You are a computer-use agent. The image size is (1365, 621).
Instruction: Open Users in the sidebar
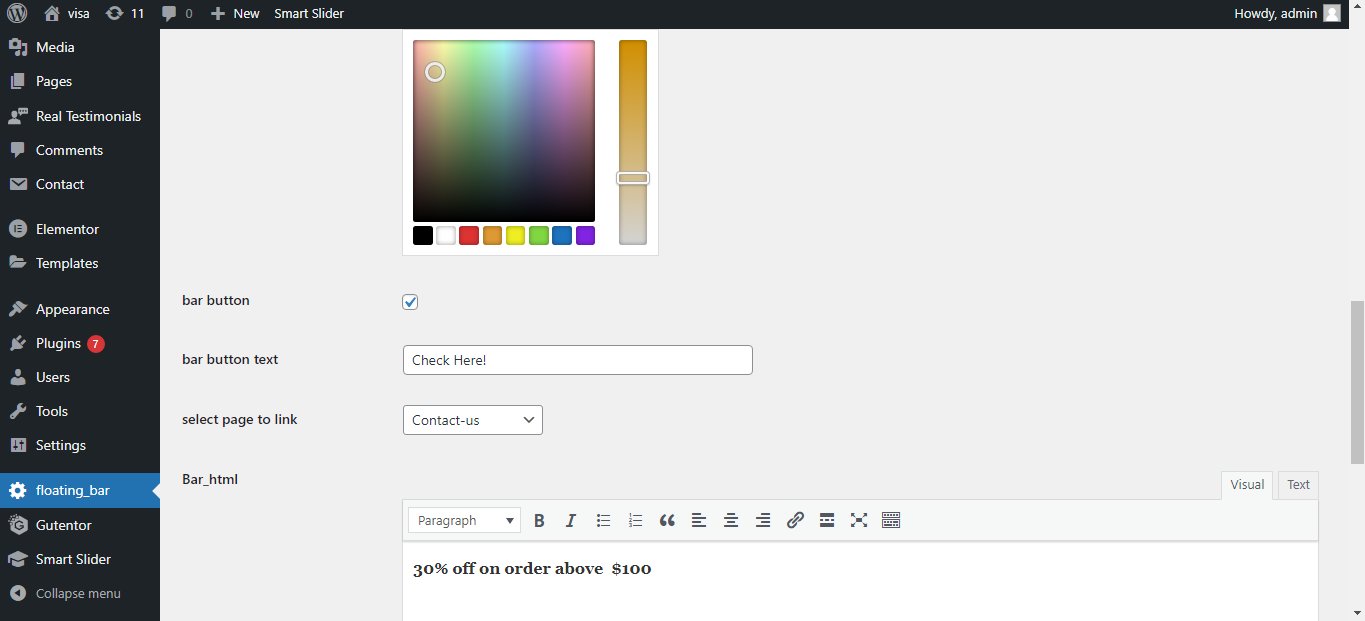[80, 377]
